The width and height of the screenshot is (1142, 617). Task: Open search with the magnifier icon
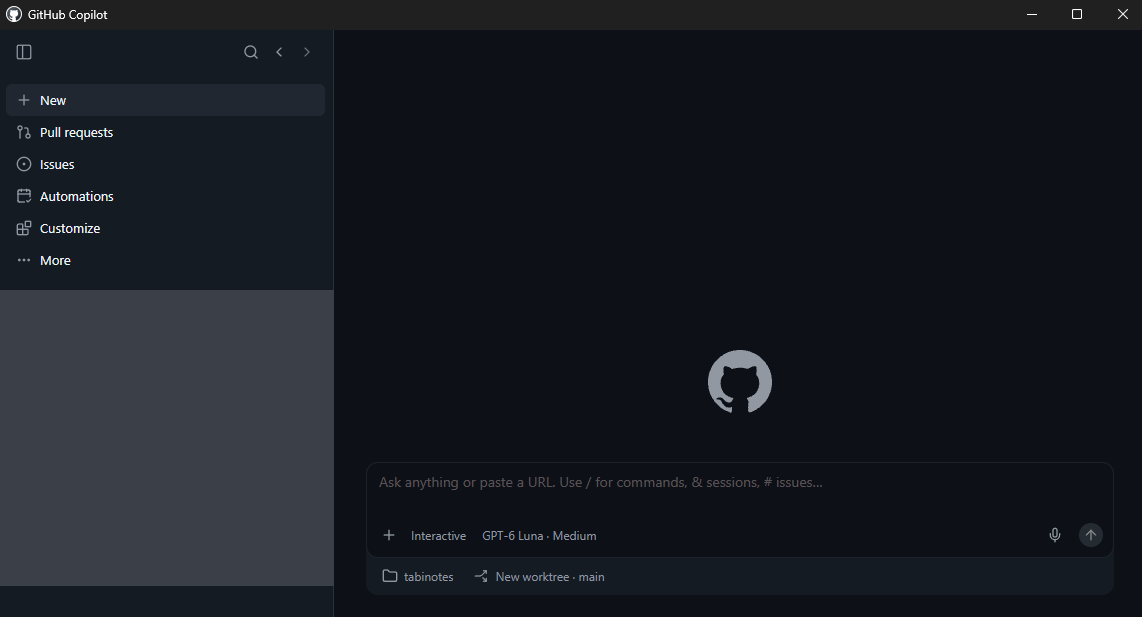click(x=251, y=52)
